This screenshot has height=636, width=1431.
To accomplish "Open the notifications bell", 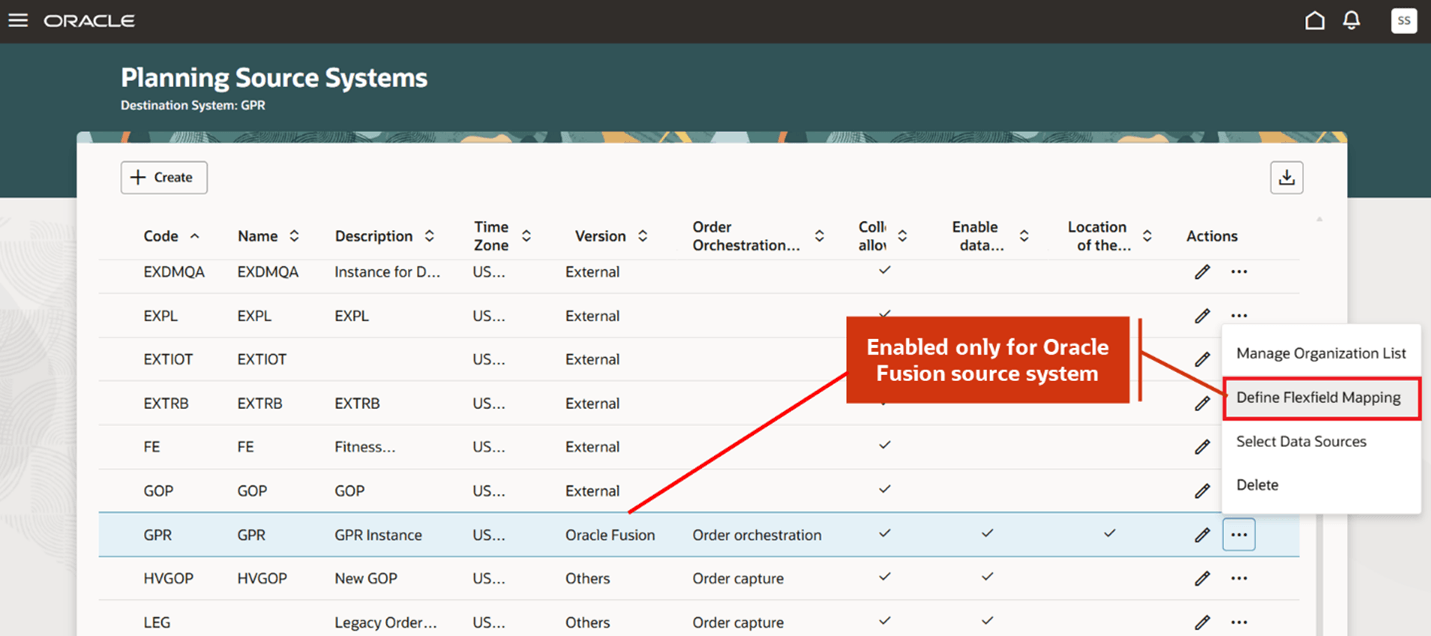I will pos(1351,21).
